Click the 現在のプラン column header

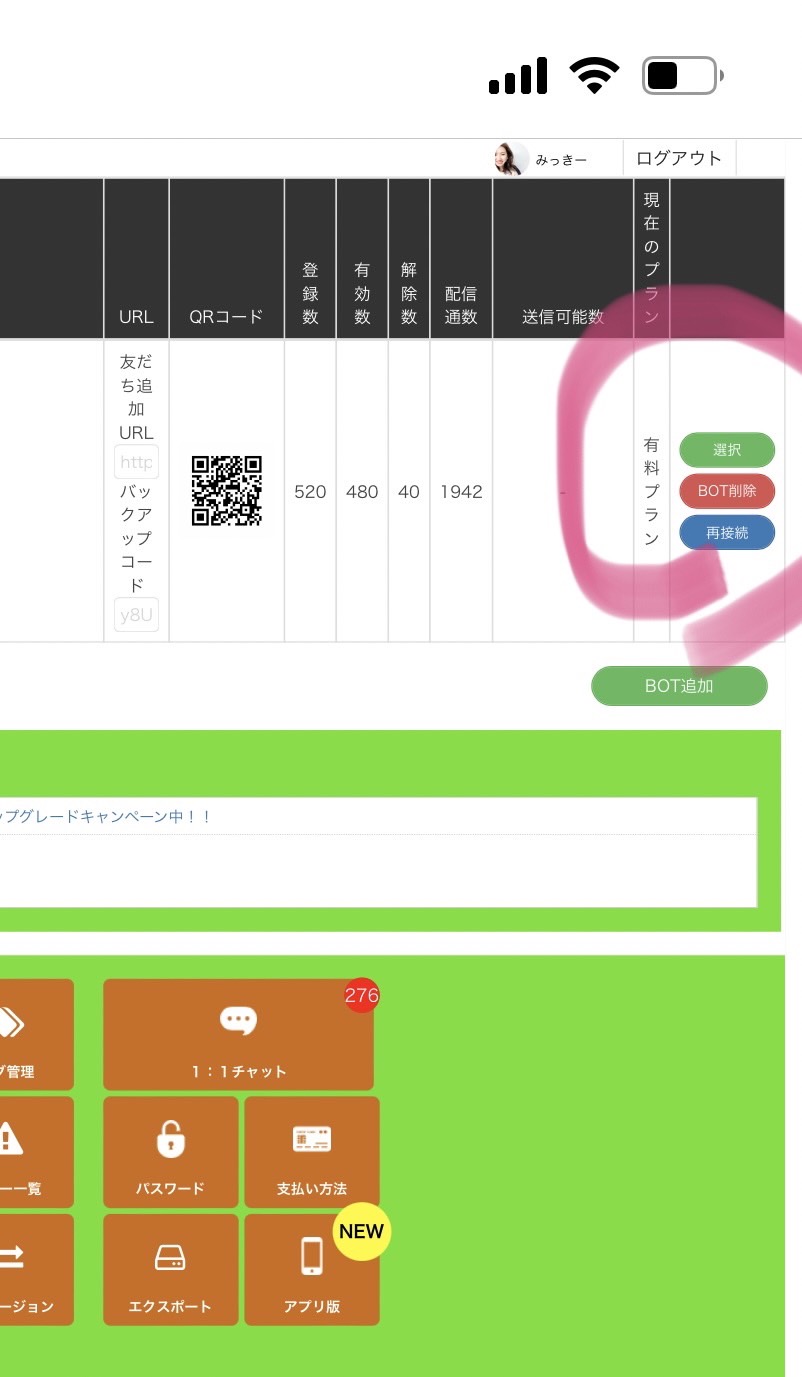click(652, 257)
